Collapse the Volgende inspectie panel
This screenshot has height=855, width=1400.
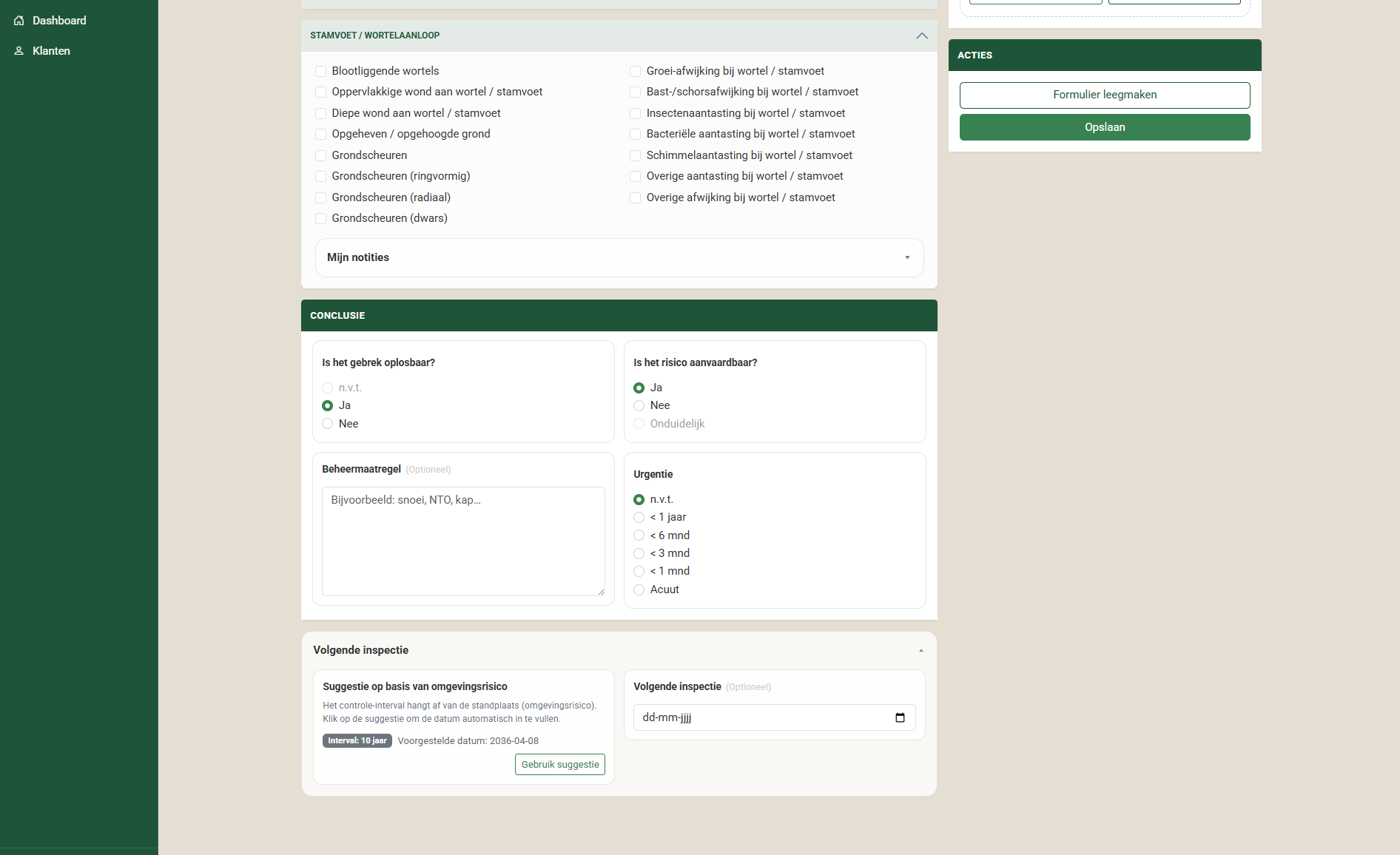click(921, 650)
